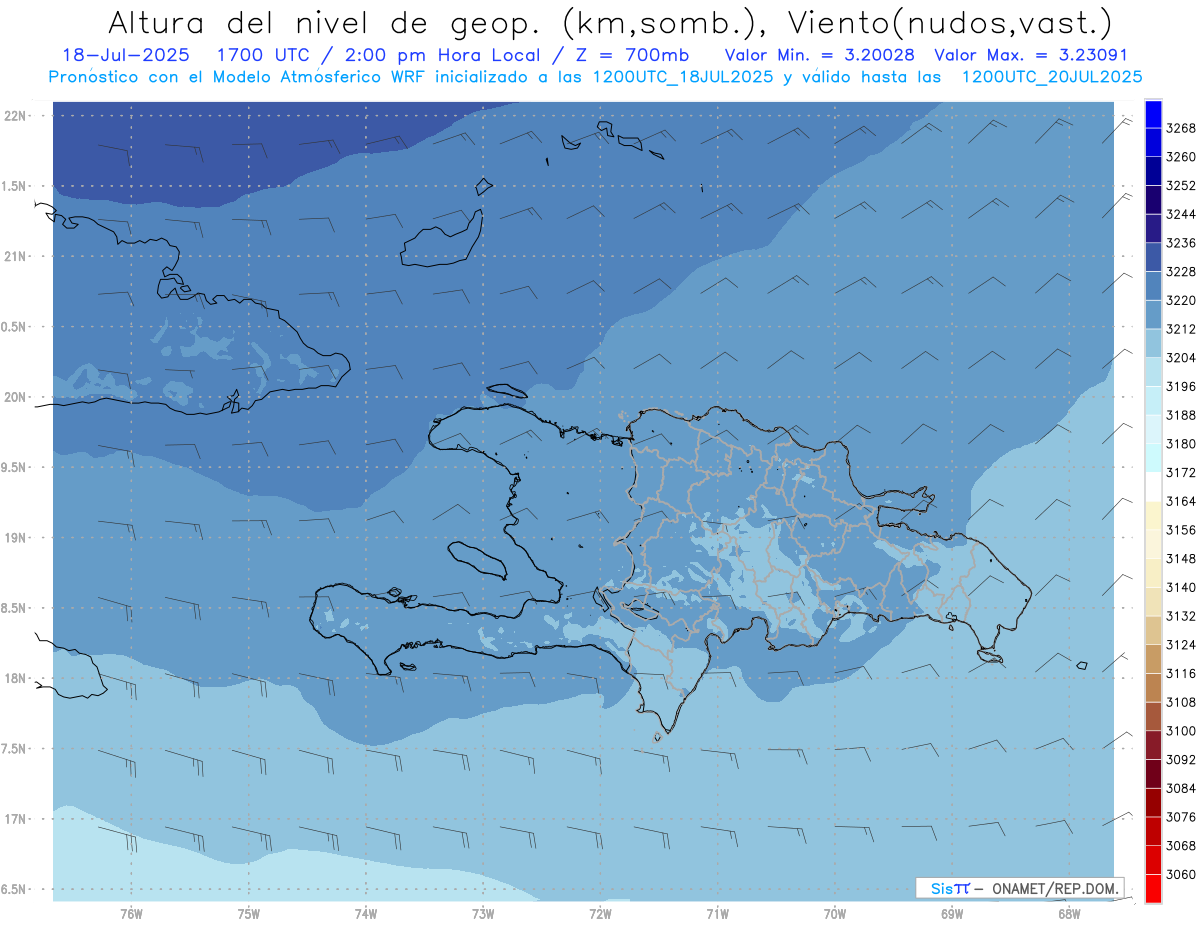Click the '19N' latitude label
The image size is (1200, 927).
pyautogui.click(x=17, y=538)
